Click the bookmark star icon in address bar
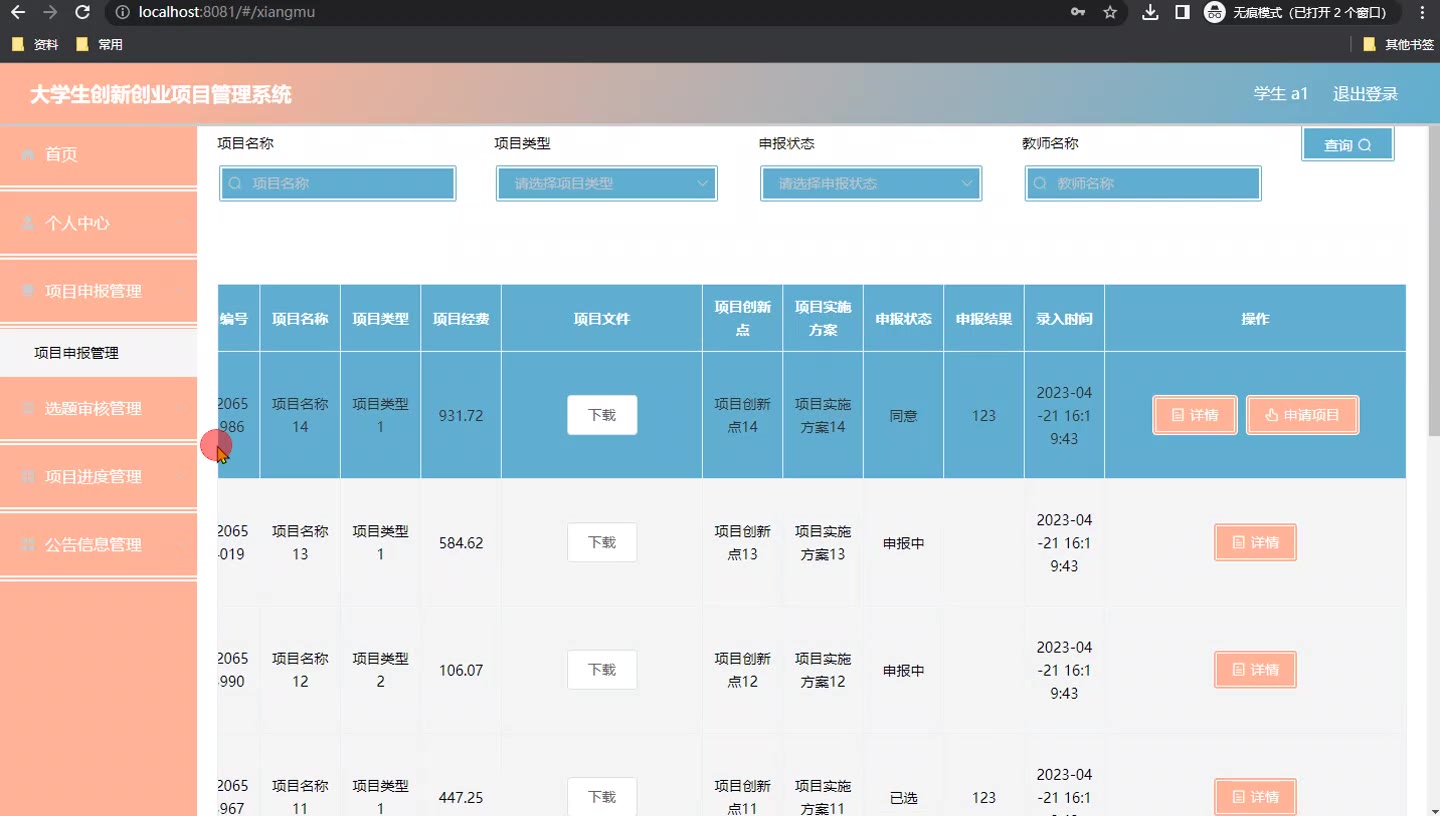Viewport: 1440px width, 816px height. click(x=1109, y=13)
